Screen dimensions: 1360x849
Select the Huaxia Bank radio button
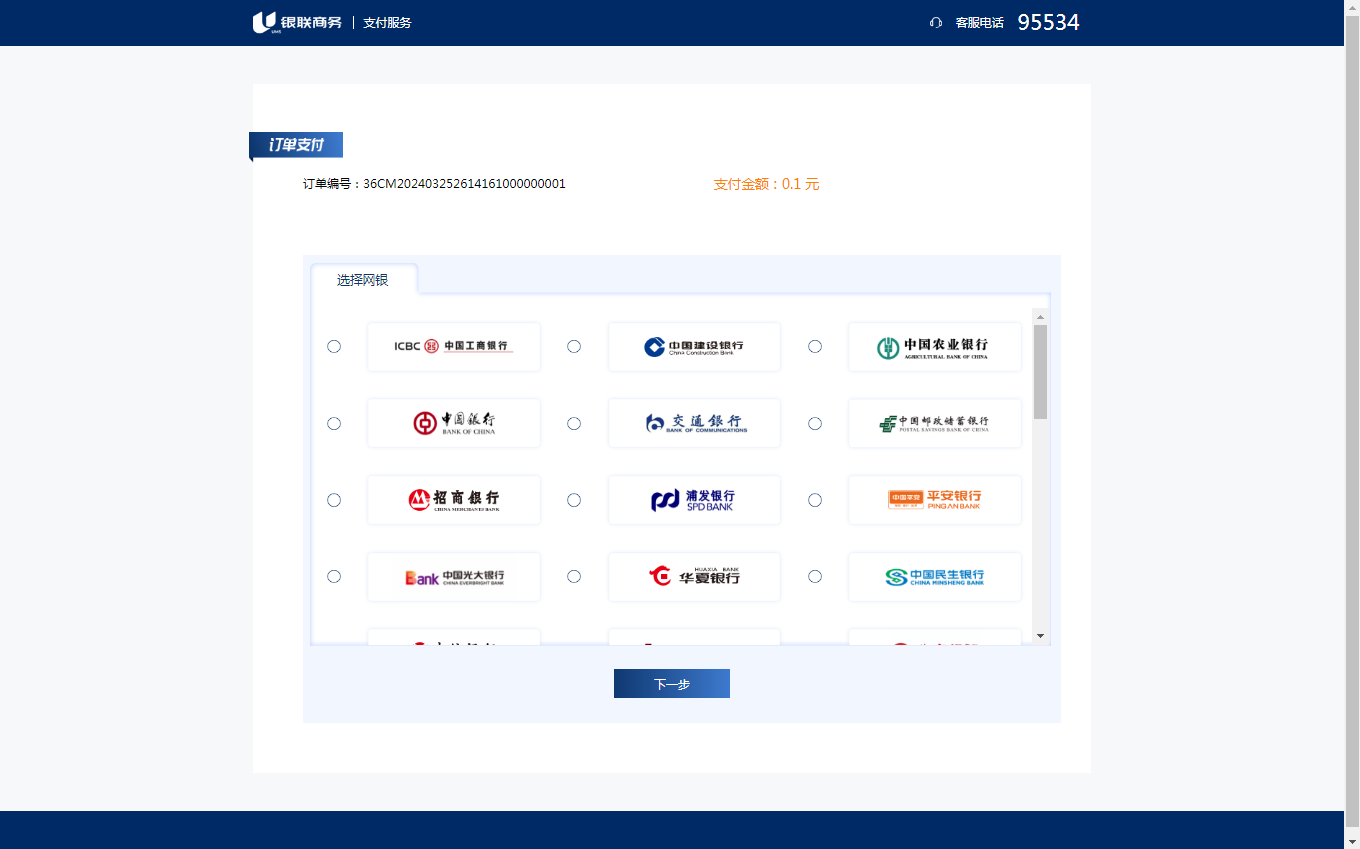pyautogui.click(x=574, y=576)
